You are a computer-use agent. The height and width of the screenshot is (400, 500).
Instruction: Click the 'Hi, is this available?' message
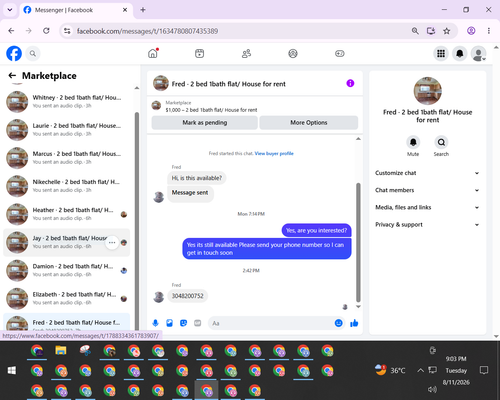(197, 178)
